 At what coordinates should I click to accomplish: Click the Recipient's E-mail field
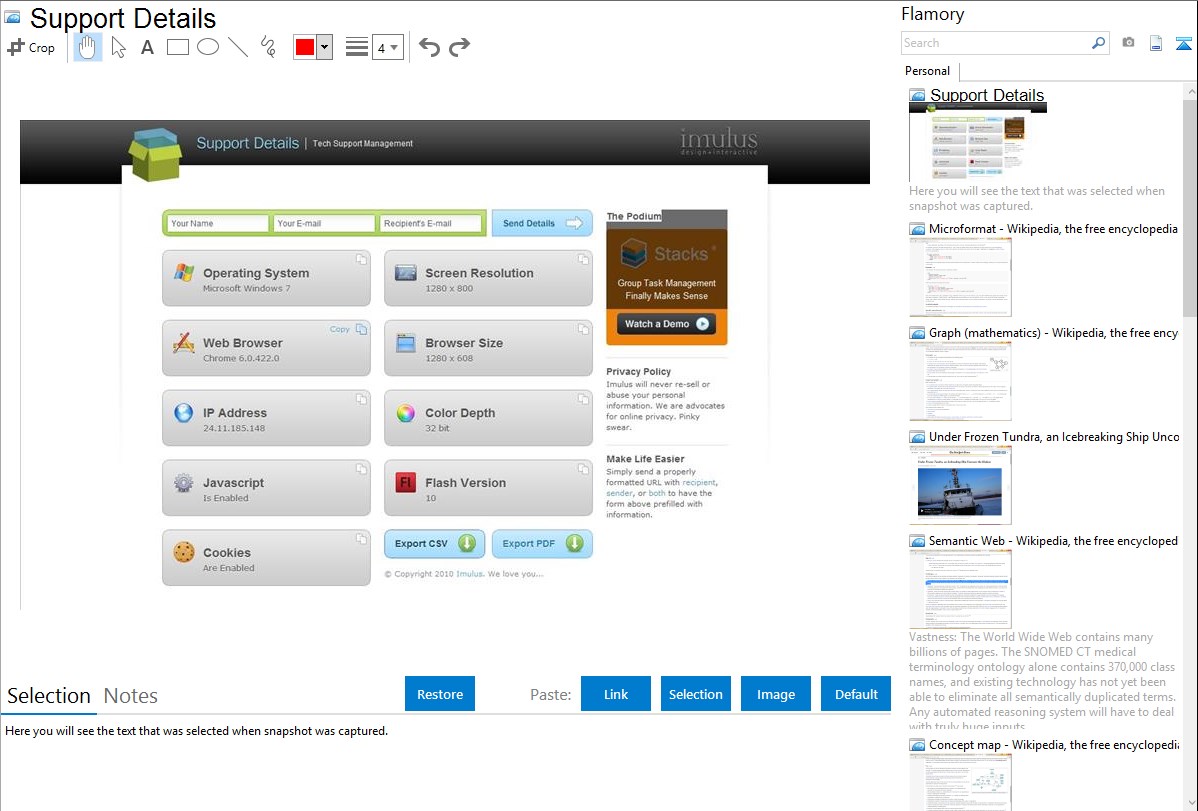click(x=430, y=223)
